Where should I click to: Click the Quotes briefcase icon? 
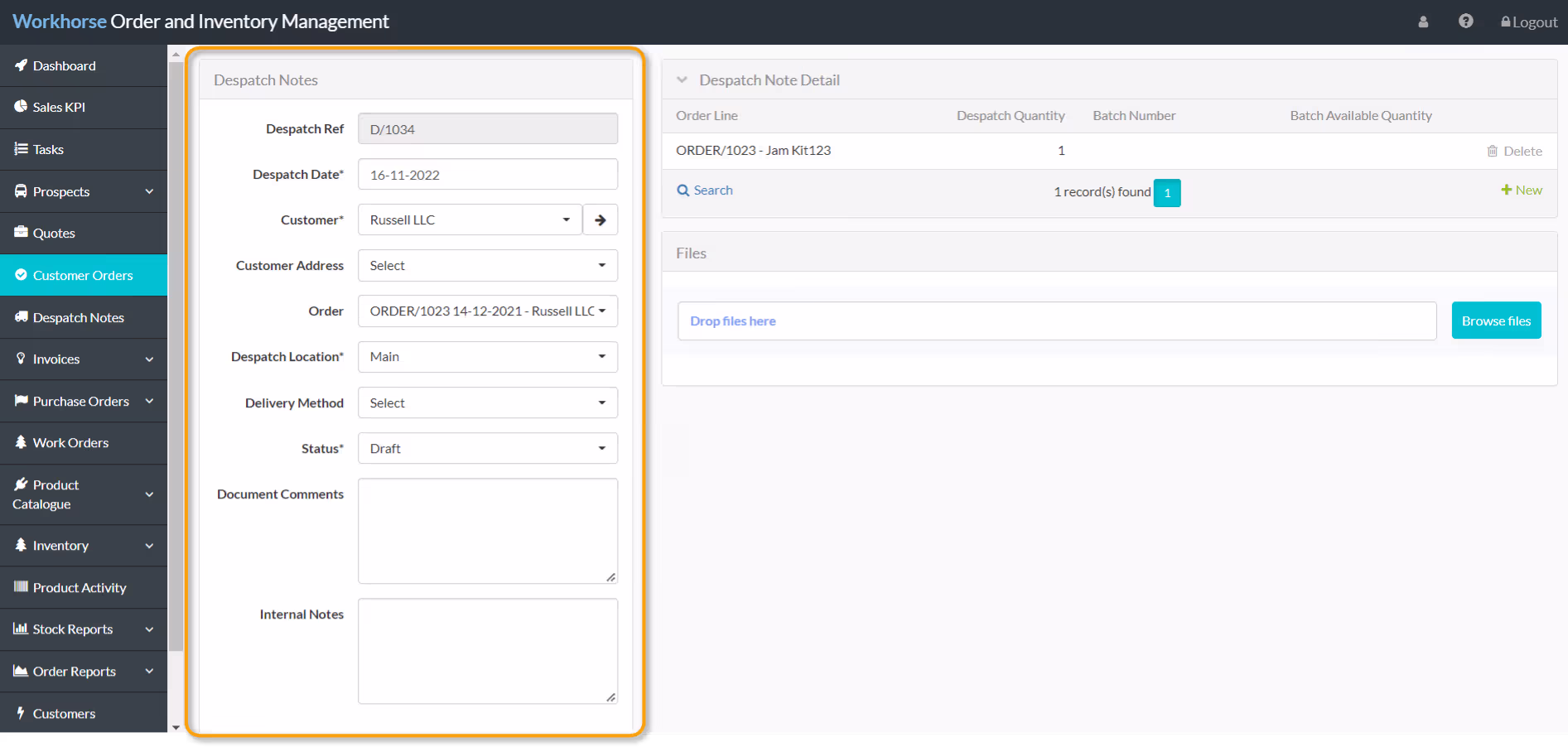(x=21, y=233)
